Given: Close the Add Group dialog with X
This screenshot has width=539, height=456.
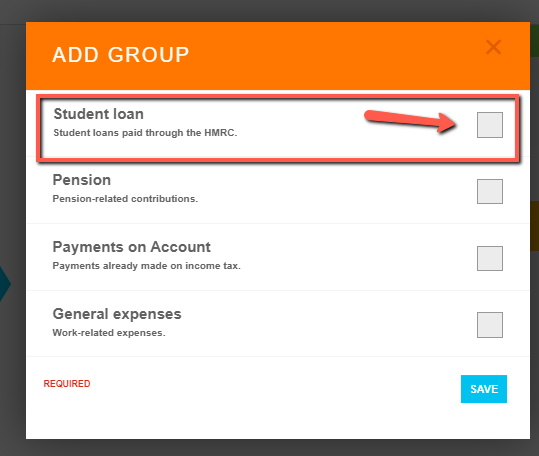Looking at the screenshot, I should pyautogui.click(x=493, y=47).
